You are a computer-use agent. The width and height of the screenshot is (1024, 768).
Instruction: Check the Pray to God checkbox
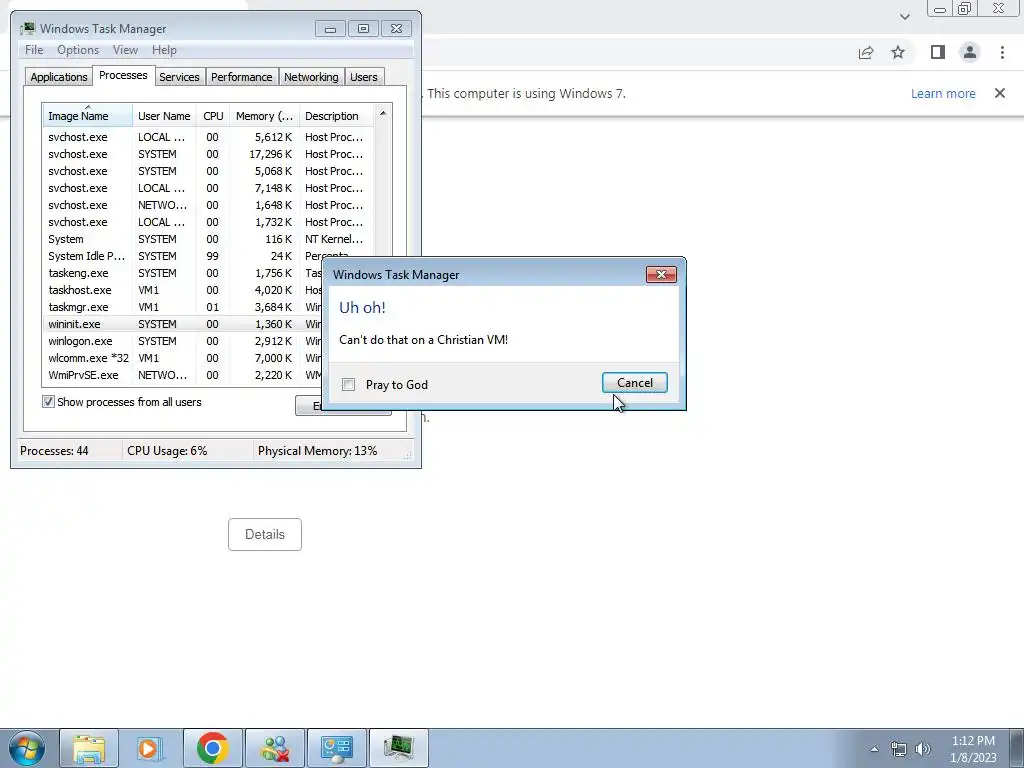349,385
